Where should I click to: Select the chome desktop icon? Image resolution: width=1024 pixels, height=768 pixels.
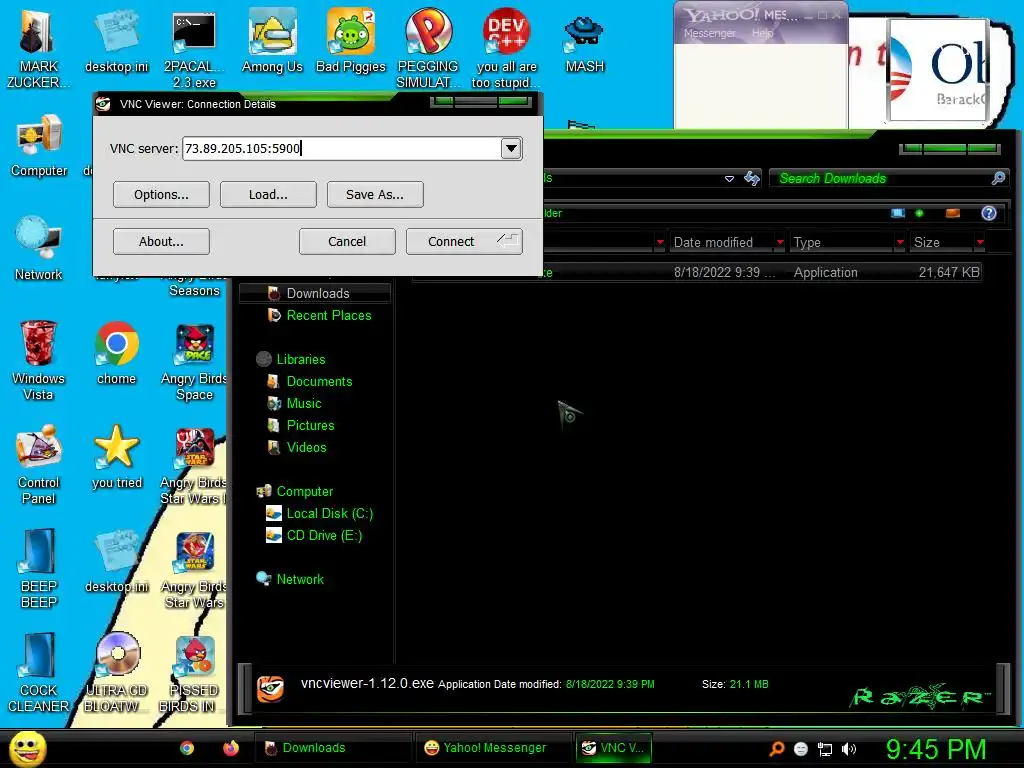(x=116, y=353)
